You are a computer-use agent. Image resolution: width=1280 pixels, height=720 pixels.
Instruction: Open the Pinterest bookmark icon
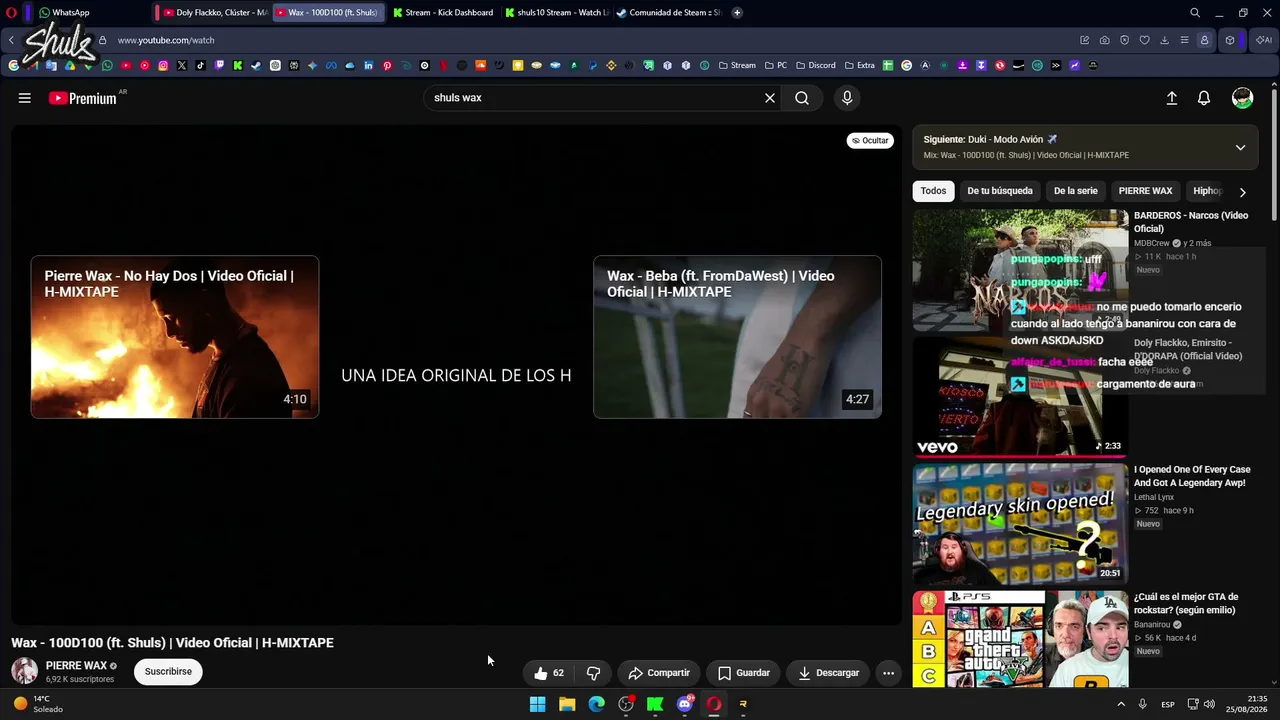pos(387,66)
